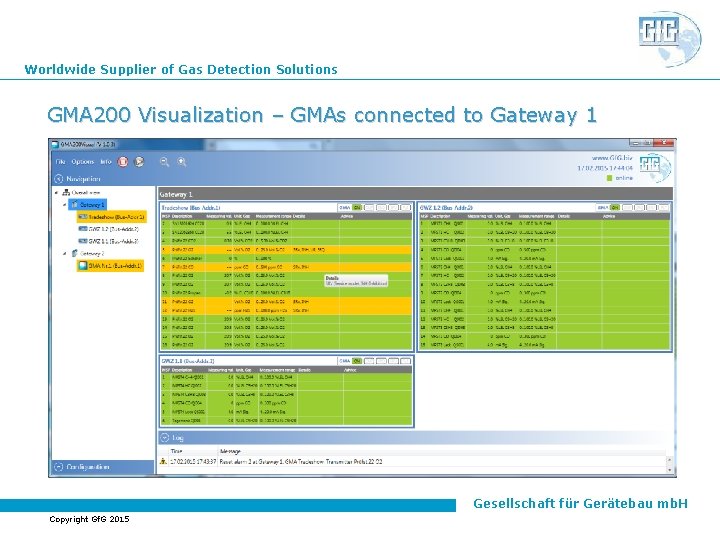Screen dimensions: 720x540
Task: Toggle green ON indicator in GWZ 1.1 panel
Action: click(x=357, y=361)
